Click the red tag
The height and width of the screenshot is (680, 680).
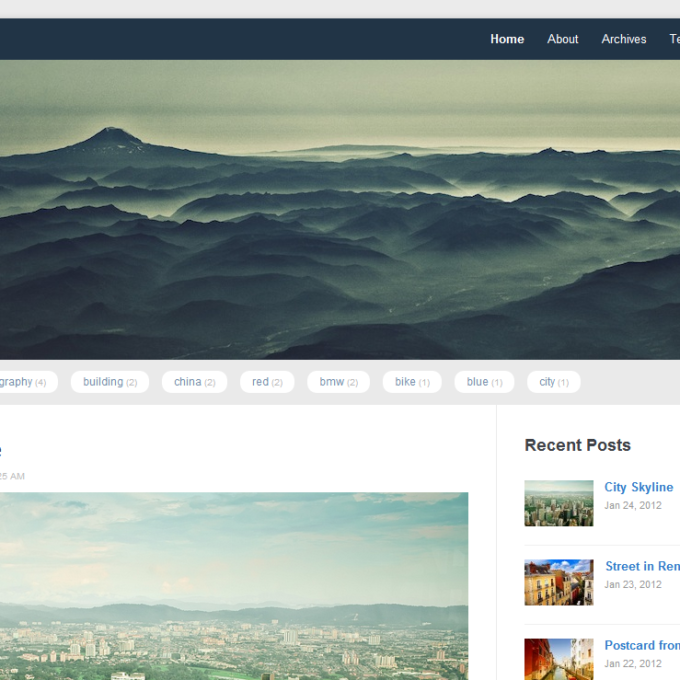click(x=267, y=382)
